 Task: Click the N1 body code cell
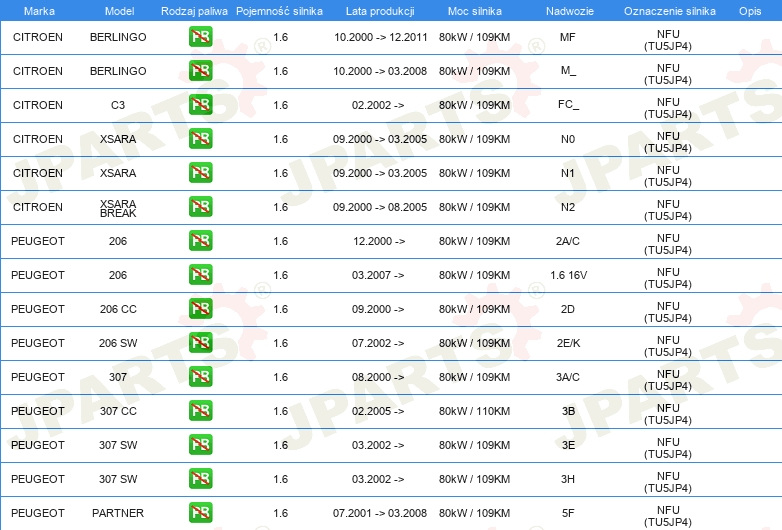(x=568, y=173)
